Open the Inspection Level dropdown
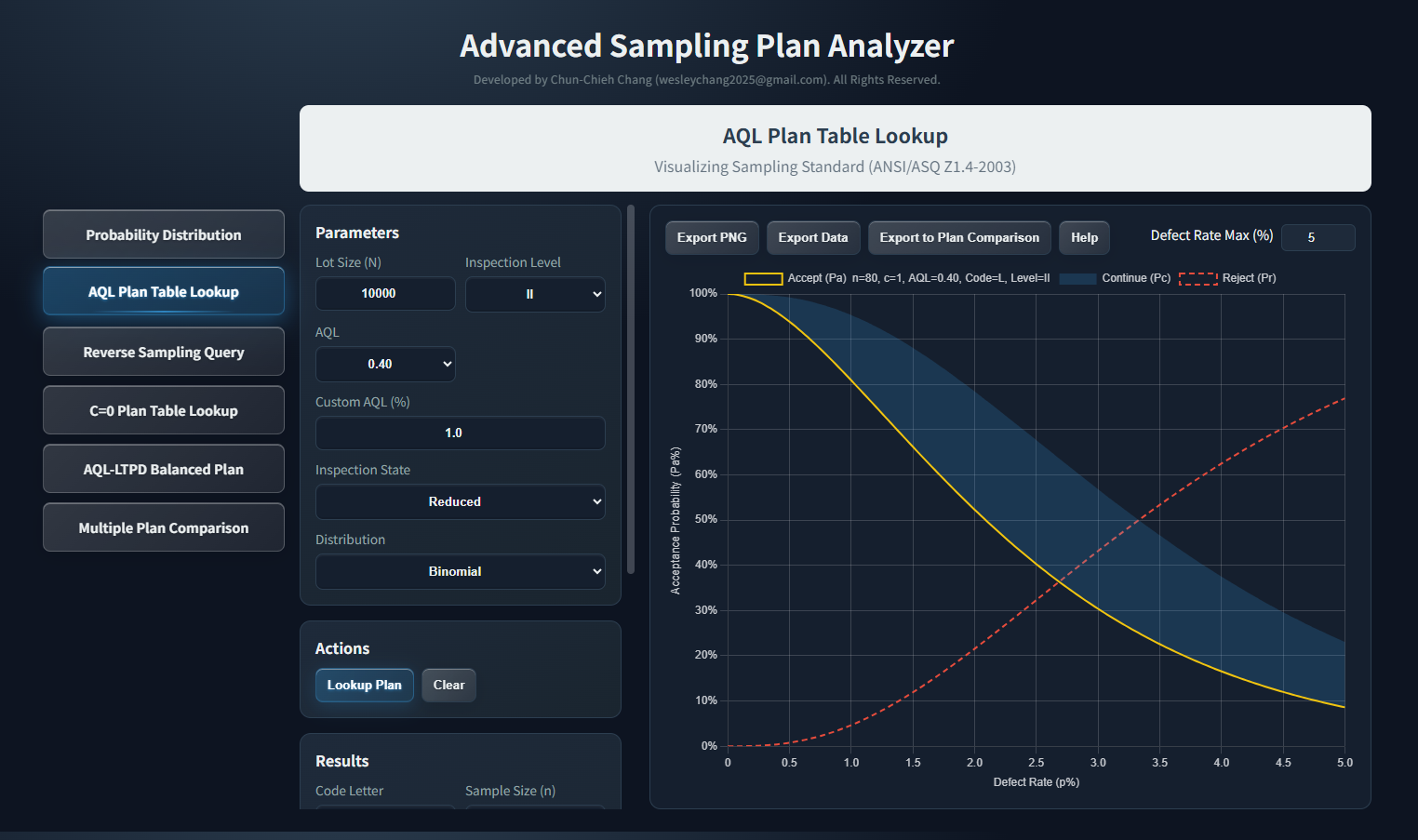This screenshot has width=1418, height=840. click(x=535, y=294)
